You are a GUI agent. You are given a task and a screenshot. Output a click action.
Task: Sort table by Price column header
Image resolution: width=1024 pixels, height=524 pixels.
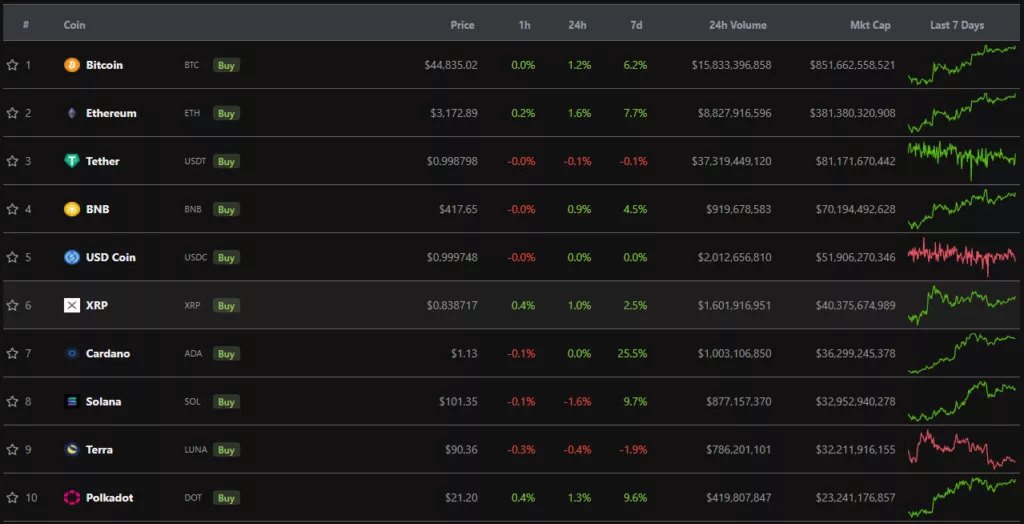pos(462,25)
